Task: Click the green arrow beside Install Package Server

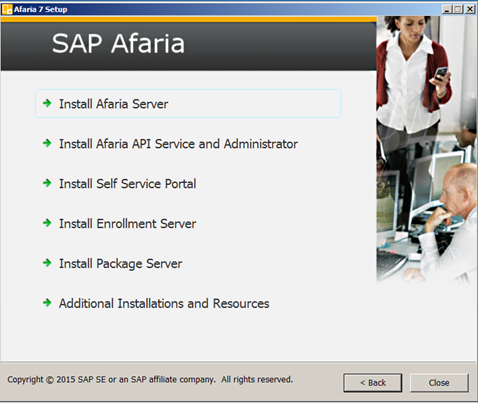Action: coord(47,263)
